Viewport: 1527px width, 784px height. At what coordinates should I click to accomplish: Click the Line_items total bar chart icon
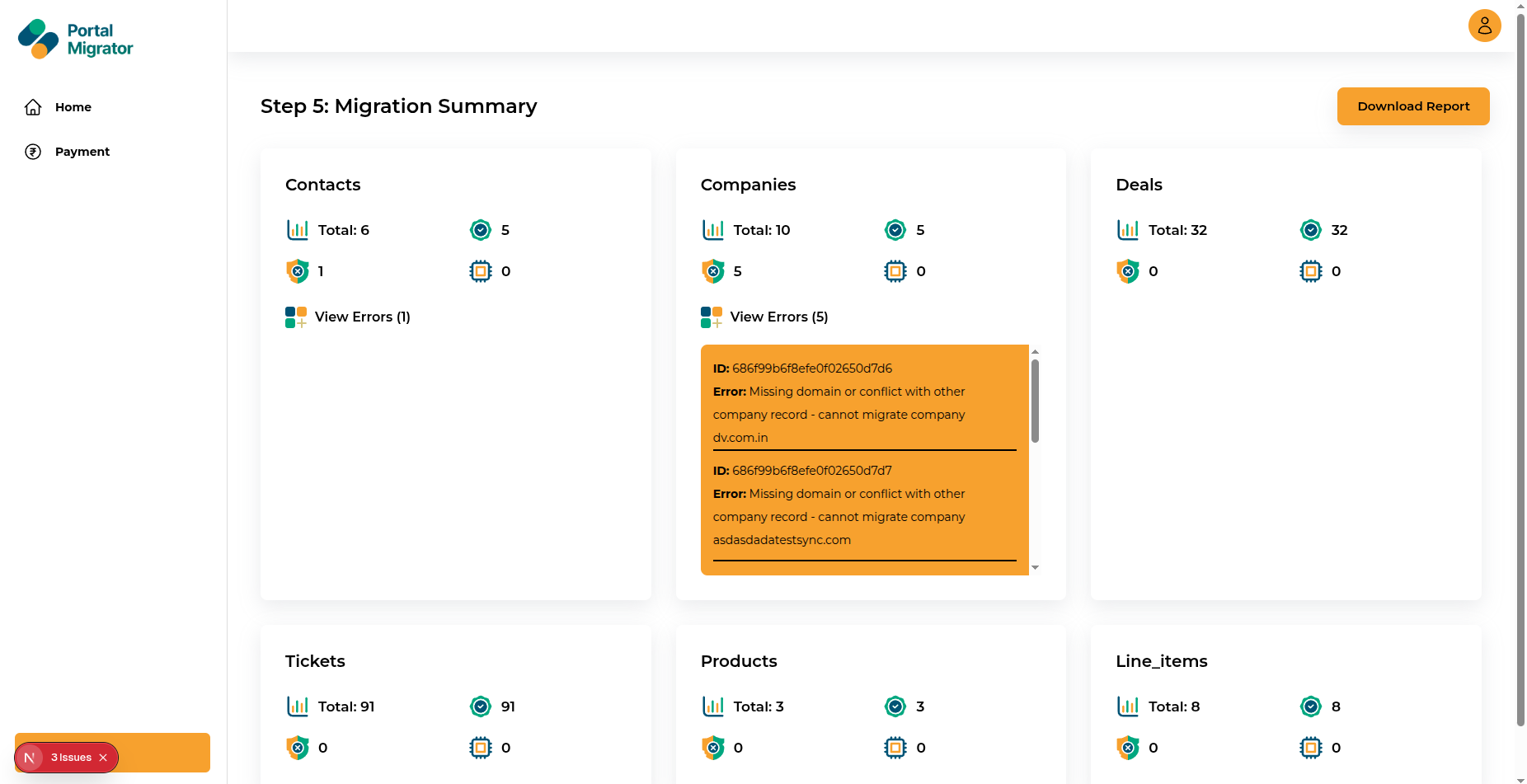pos(1127,707)
